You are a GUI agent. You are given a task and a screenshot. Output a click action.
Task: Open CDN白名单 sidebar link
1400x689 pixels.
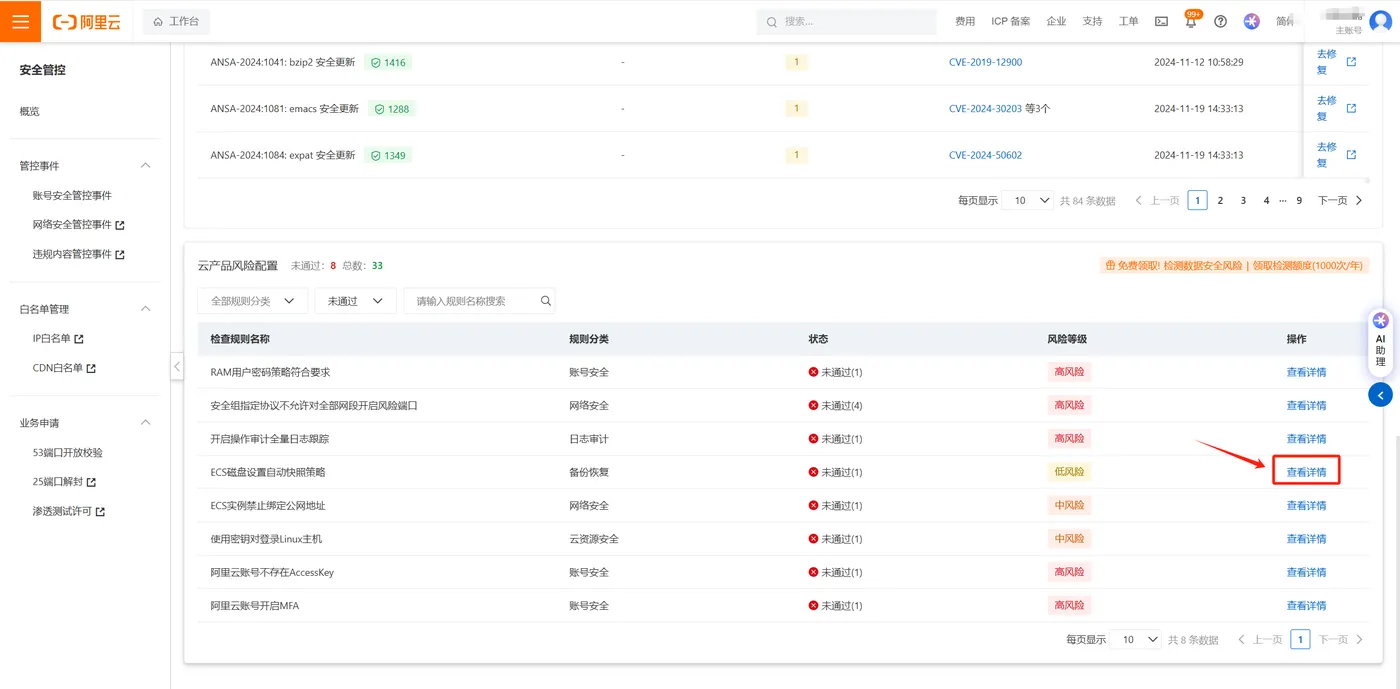click(64, 368)
